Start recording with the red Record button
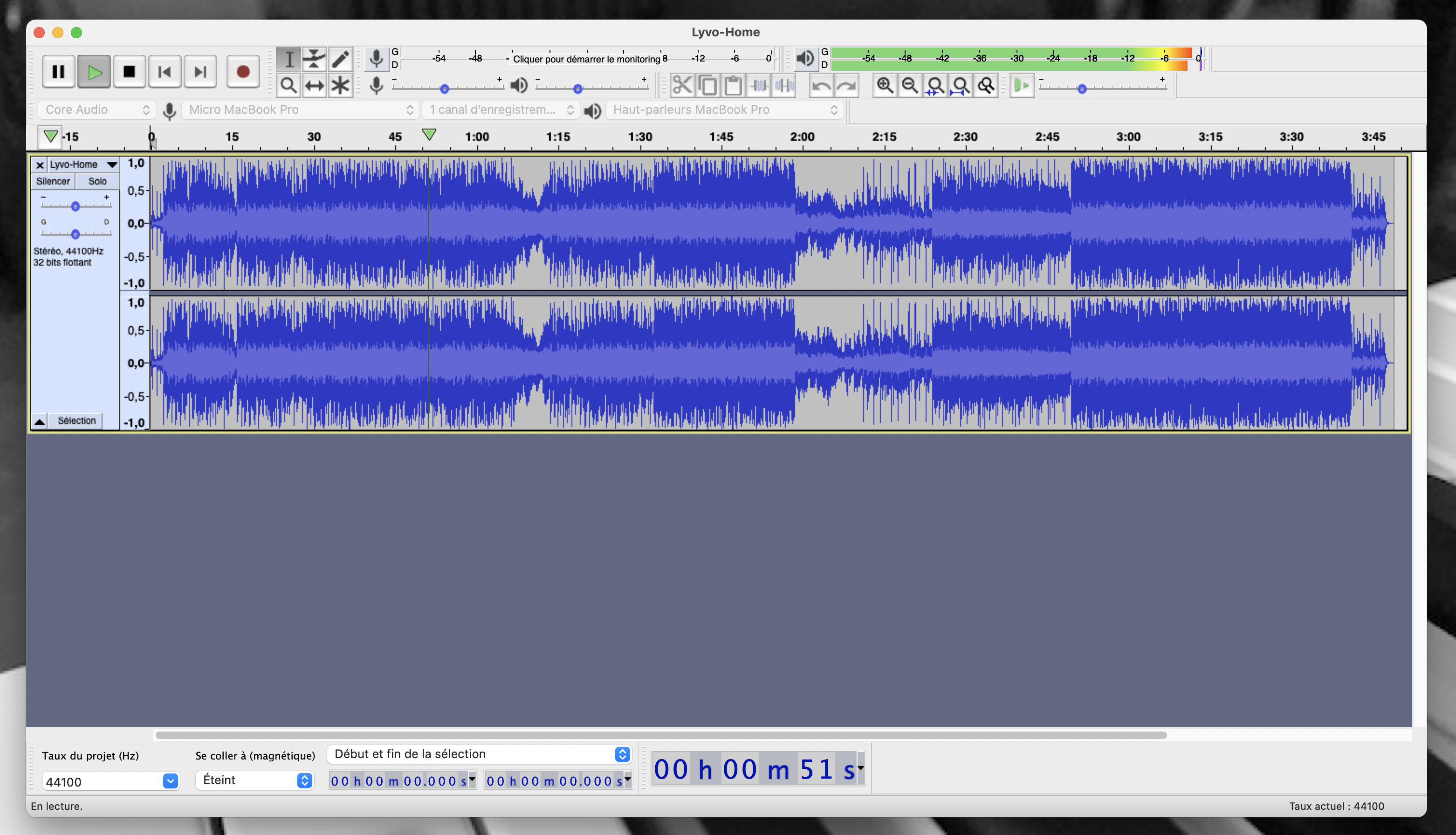1456x835 pixels. point(243,72)
